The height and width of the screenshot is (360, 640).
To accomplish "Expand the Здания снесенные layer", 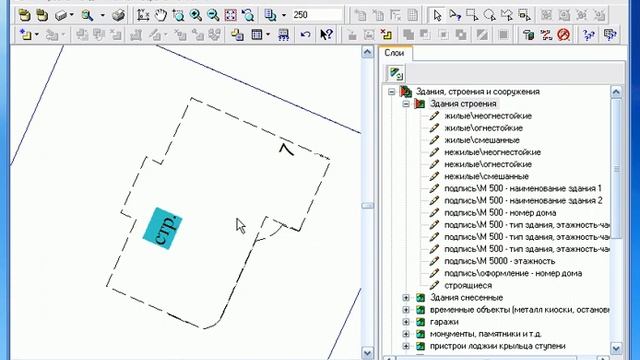I will tap(406, 298).
